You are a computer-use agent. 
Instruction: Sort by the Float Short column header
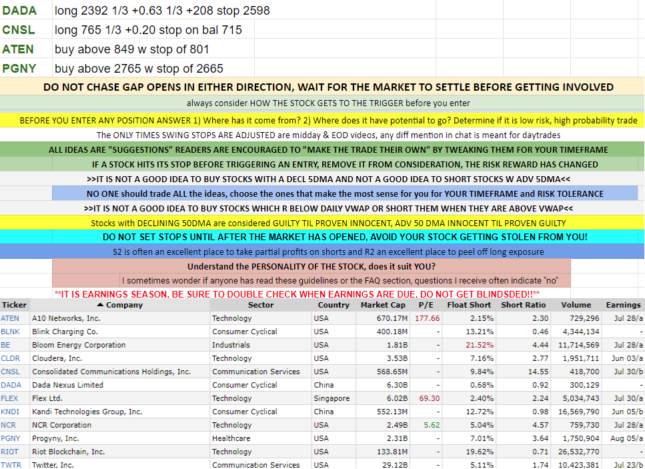[469, 305]
